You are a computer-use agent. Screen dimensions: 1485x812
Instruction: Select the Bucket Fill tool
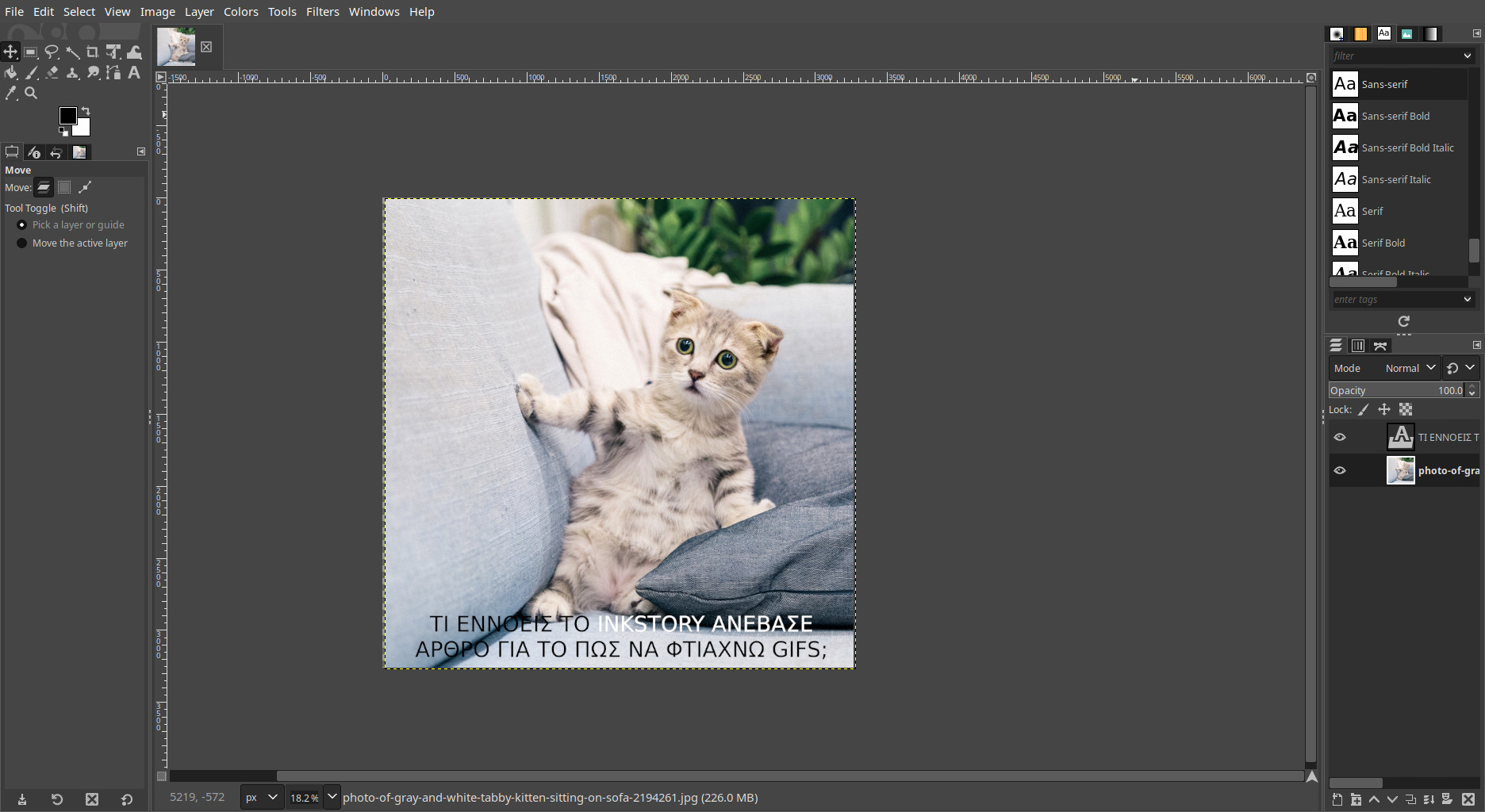pos(11,73)
